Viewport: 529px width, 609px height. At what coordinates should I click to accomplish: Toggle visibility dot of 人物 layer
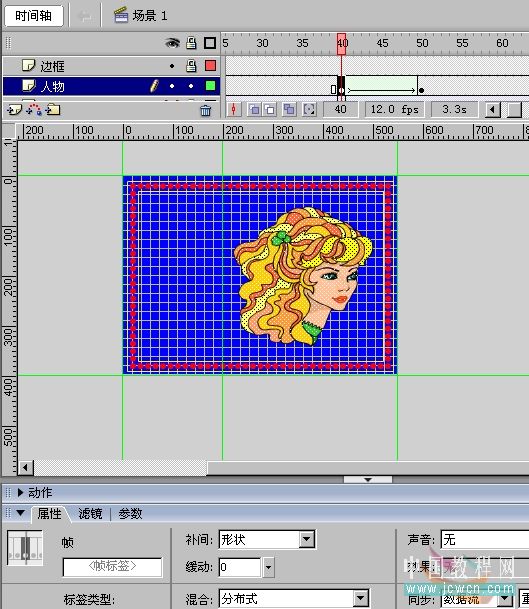tap(172, 86)
